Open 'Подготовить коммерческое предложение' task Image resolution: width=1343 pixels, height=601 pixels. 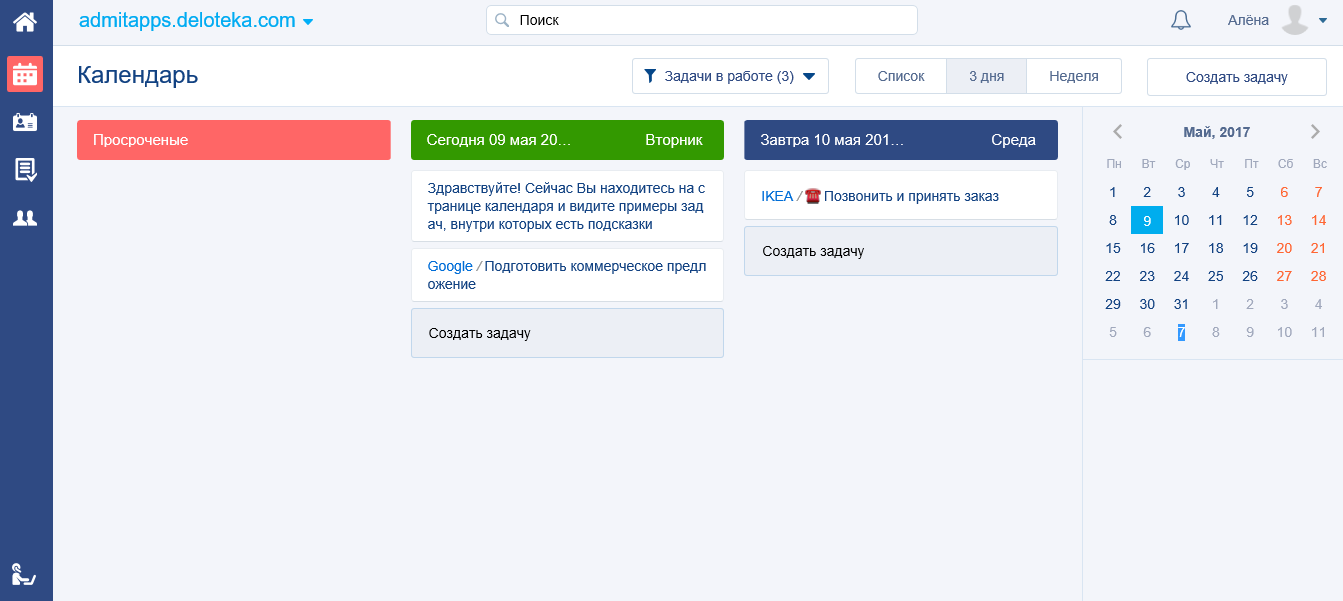coord(567,275)
